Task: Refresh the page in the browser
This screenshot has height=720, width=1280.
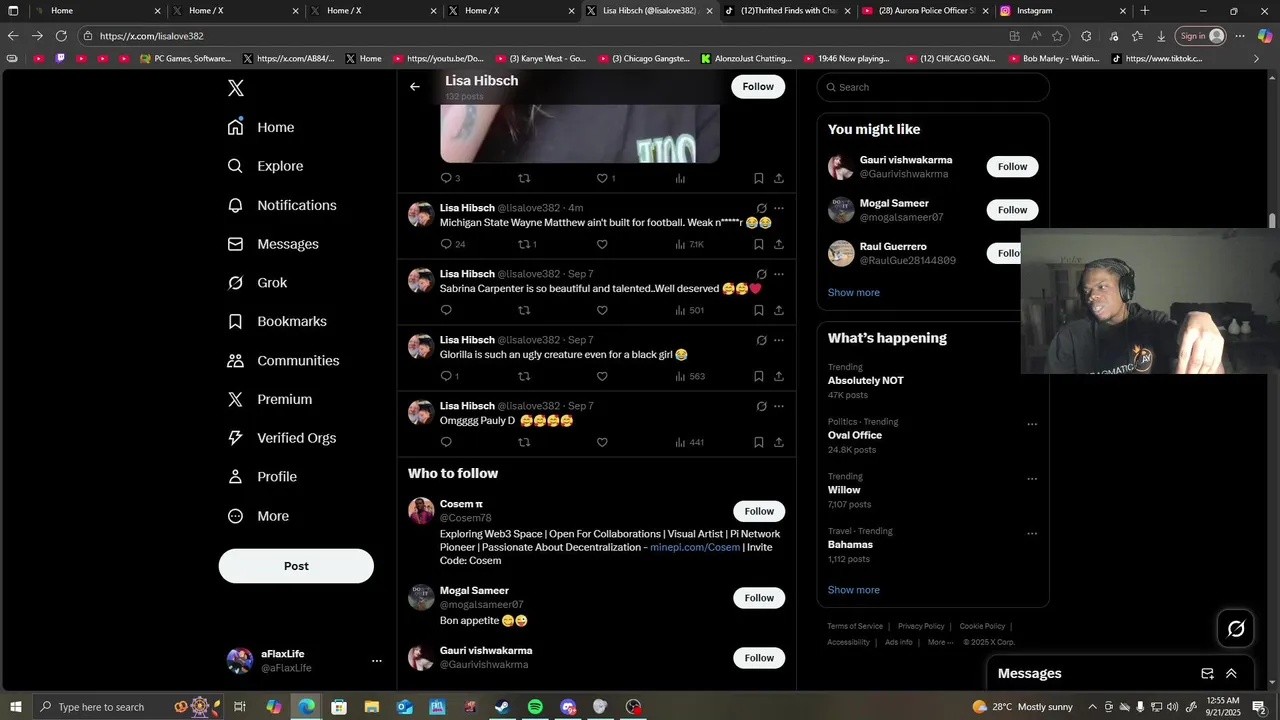Action: click(x=61, y=36)
